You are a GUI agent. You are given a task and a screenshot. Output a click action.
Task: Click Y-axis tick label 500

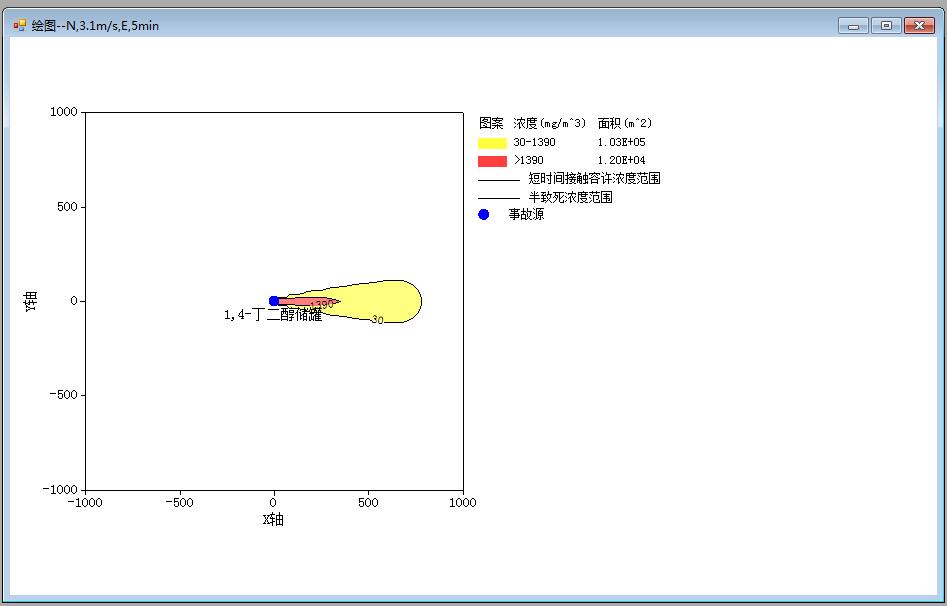coord(68,207)
